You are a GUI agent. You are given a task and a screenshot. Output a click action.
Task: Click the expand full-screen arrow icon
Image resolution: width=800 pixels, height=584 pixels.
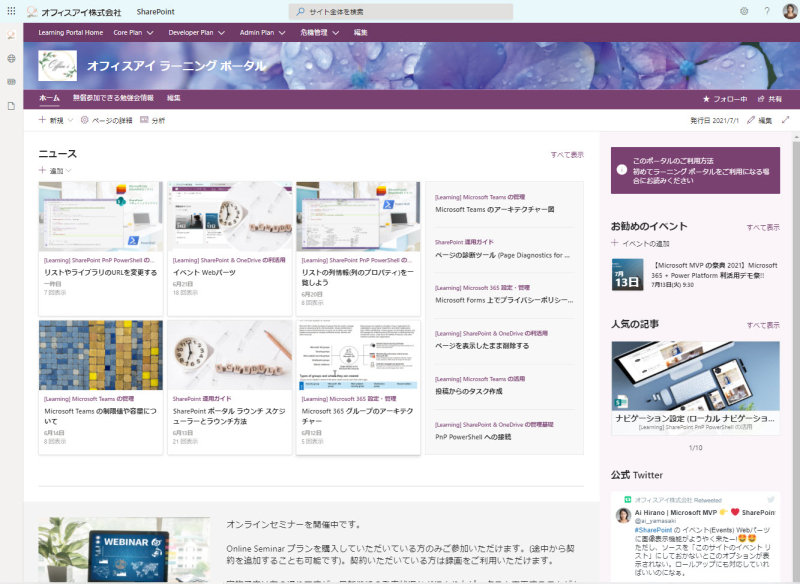[785, 120]
